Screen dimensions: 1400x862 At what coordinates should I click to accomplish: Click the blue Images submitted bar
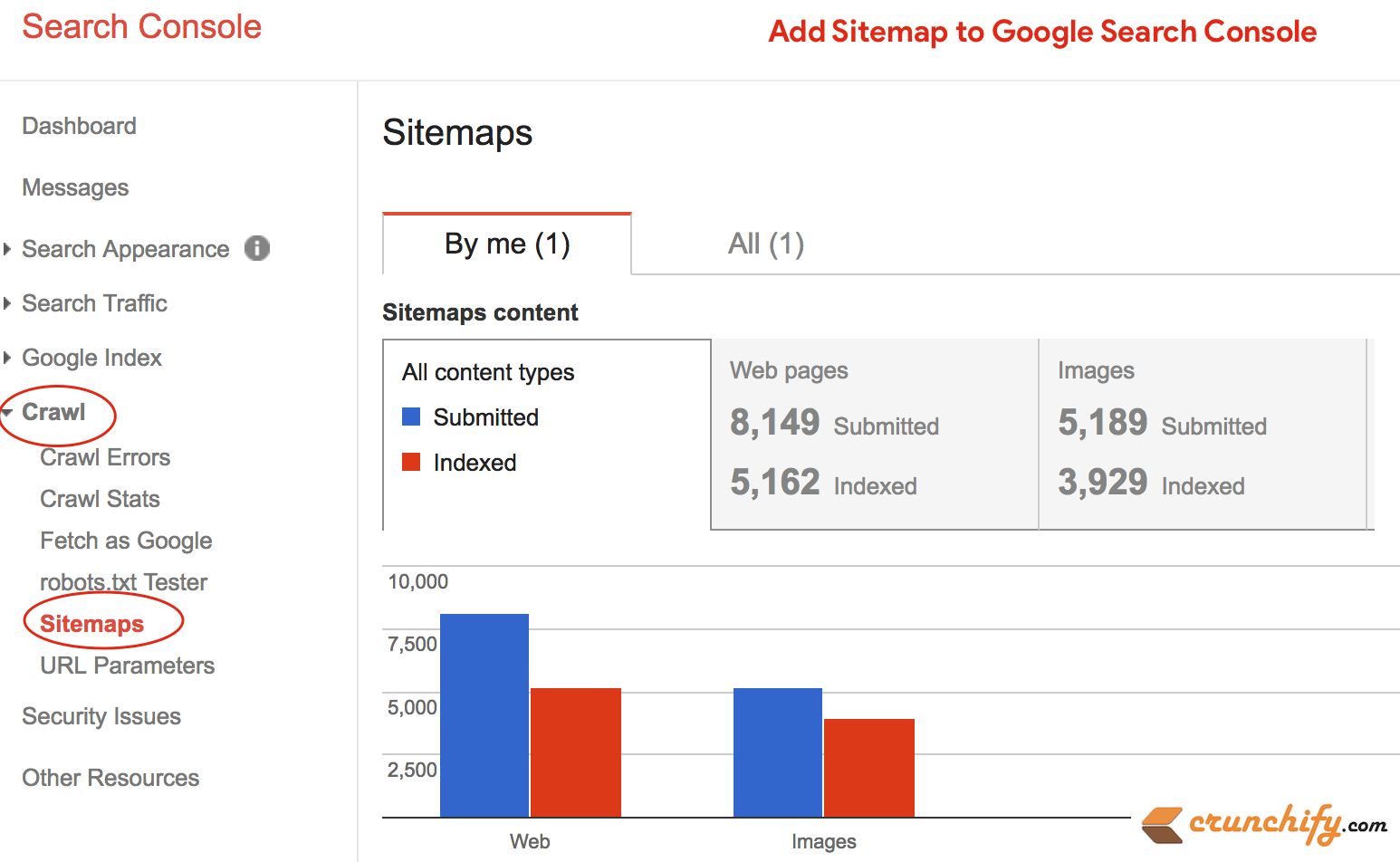click(778, 752)
